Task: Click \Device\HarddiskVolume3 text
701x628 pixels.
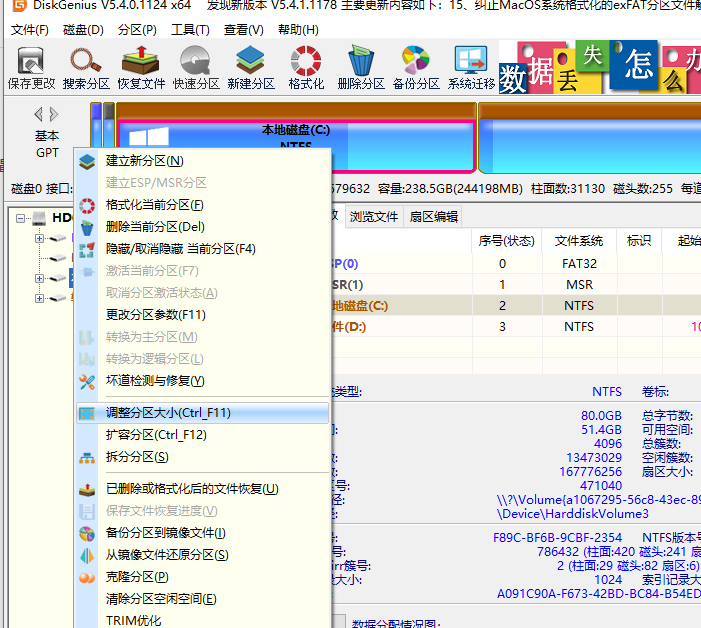Action: (573, 514)
